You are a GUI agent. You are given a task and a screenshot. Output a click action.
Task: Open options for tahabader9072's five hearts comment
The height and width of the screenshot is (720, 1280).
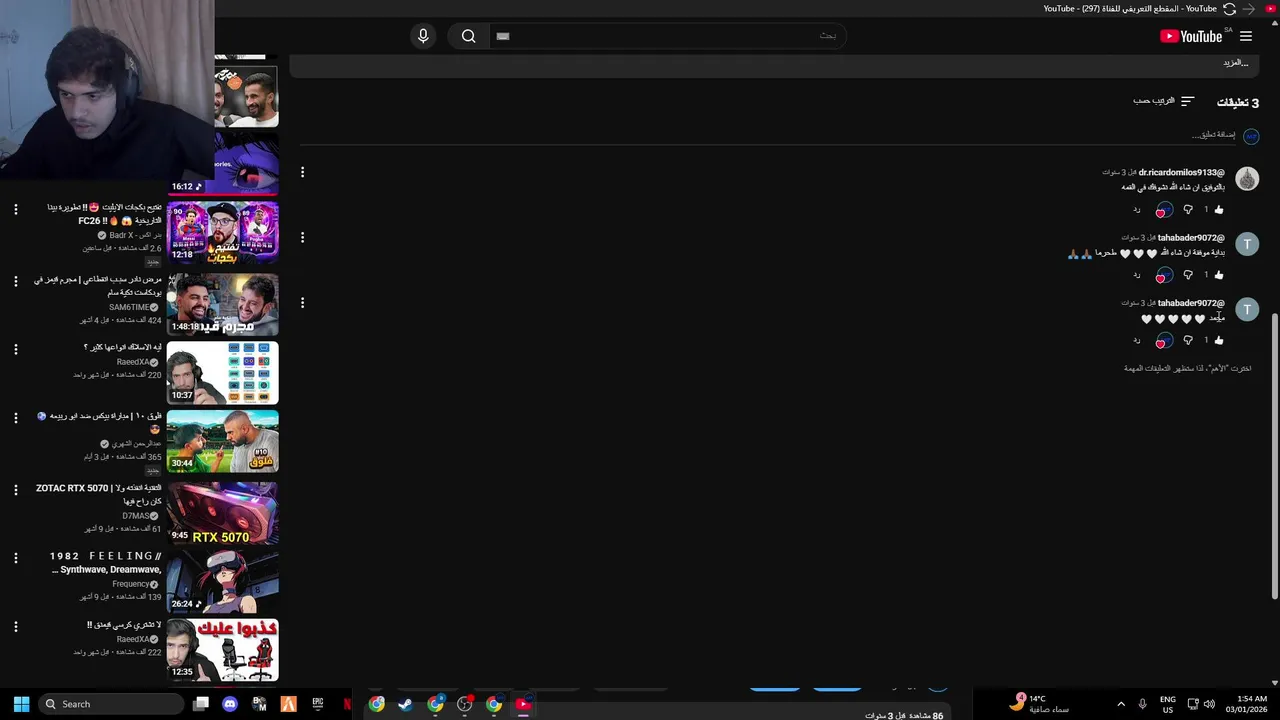tap(302, 302)
